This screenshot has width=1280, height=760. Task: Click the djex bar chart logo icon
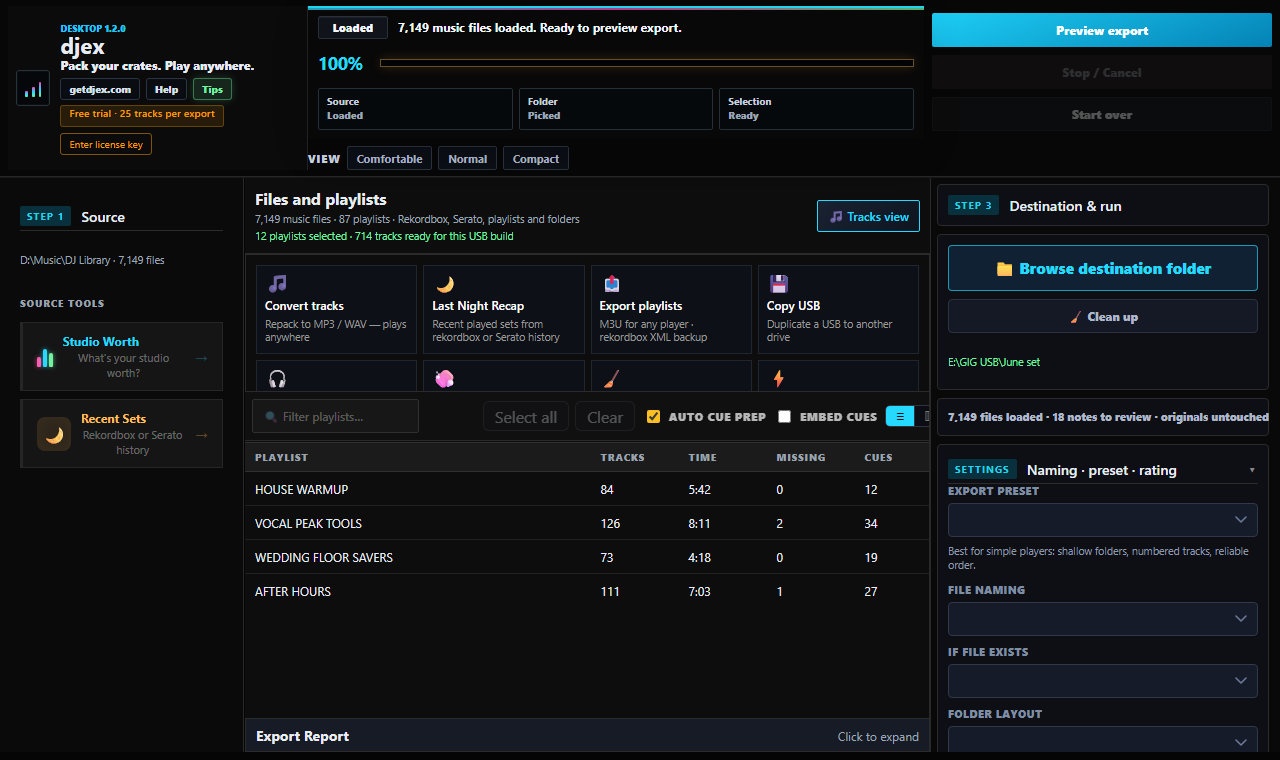pyautogui.click(x=33, y=88)
